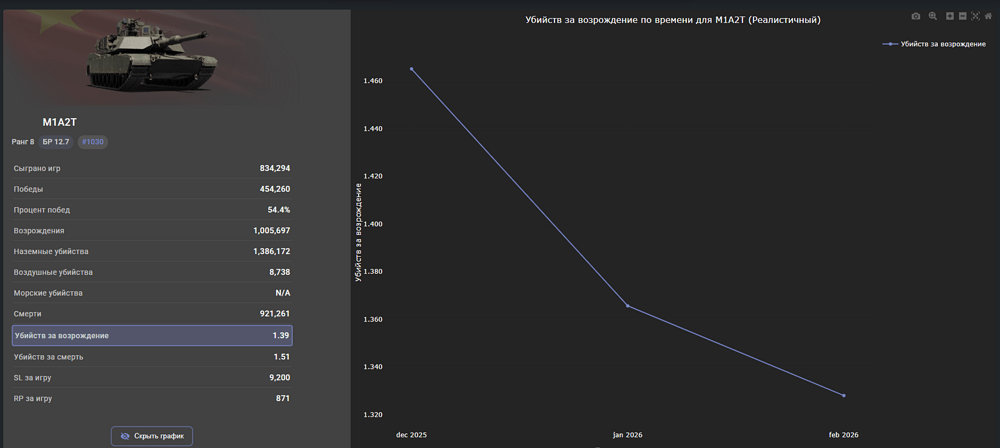The height and width of the screenshot is (448, 1000).
Task: Reset chart axes with home icon
Action: tap(988, 16)
